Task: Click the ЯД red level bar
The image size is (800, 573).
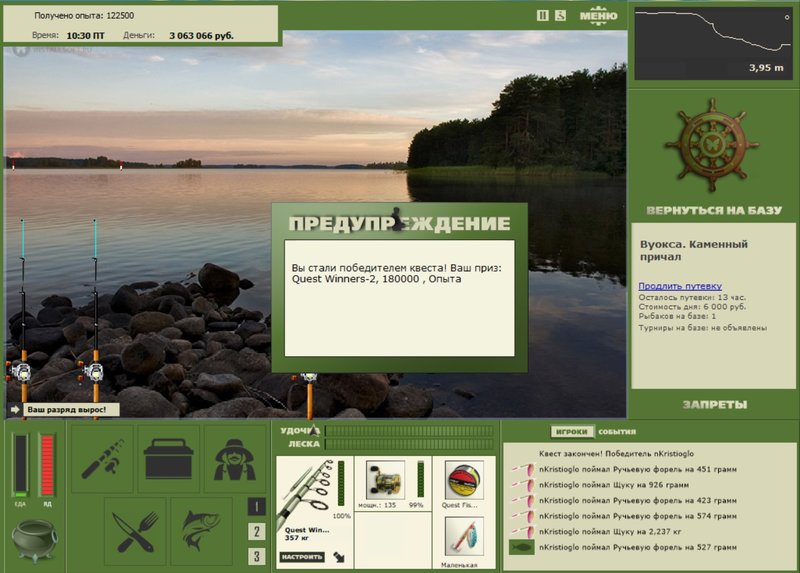Action: pos(47,465)
